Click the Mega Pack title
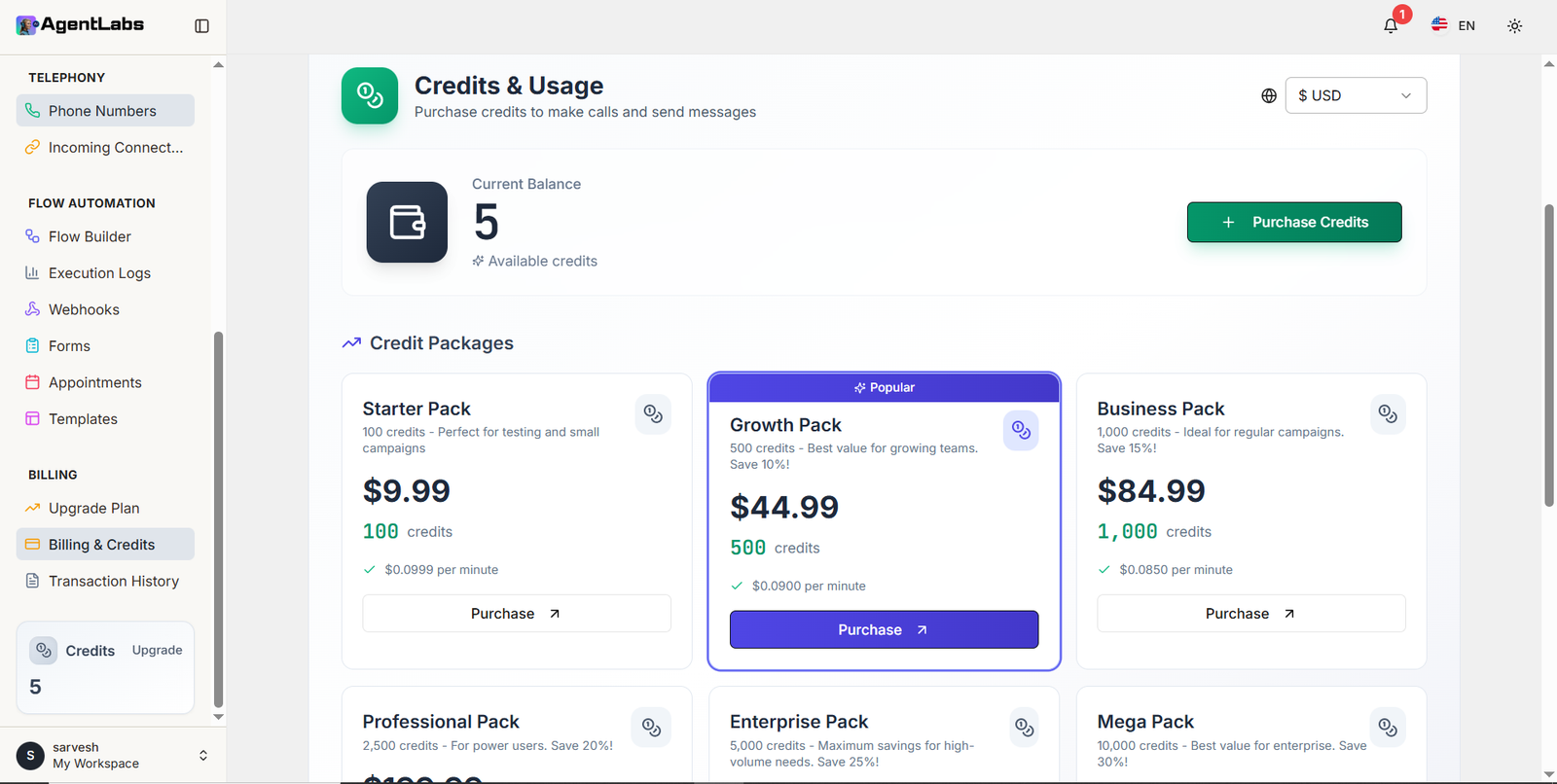 tap(1145, 722)
